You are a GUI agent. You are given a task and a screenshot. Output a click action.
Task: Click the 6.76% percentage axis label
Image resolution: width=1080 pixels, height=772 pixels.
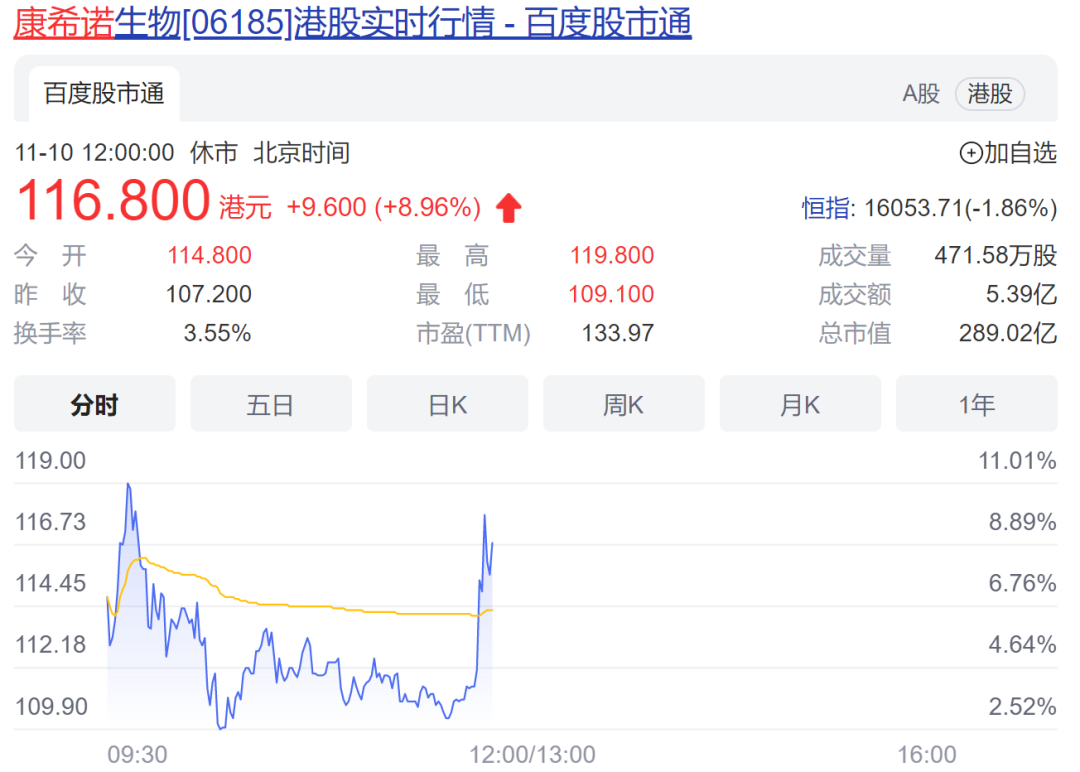pyautogui.click(x=1022, y=583)
